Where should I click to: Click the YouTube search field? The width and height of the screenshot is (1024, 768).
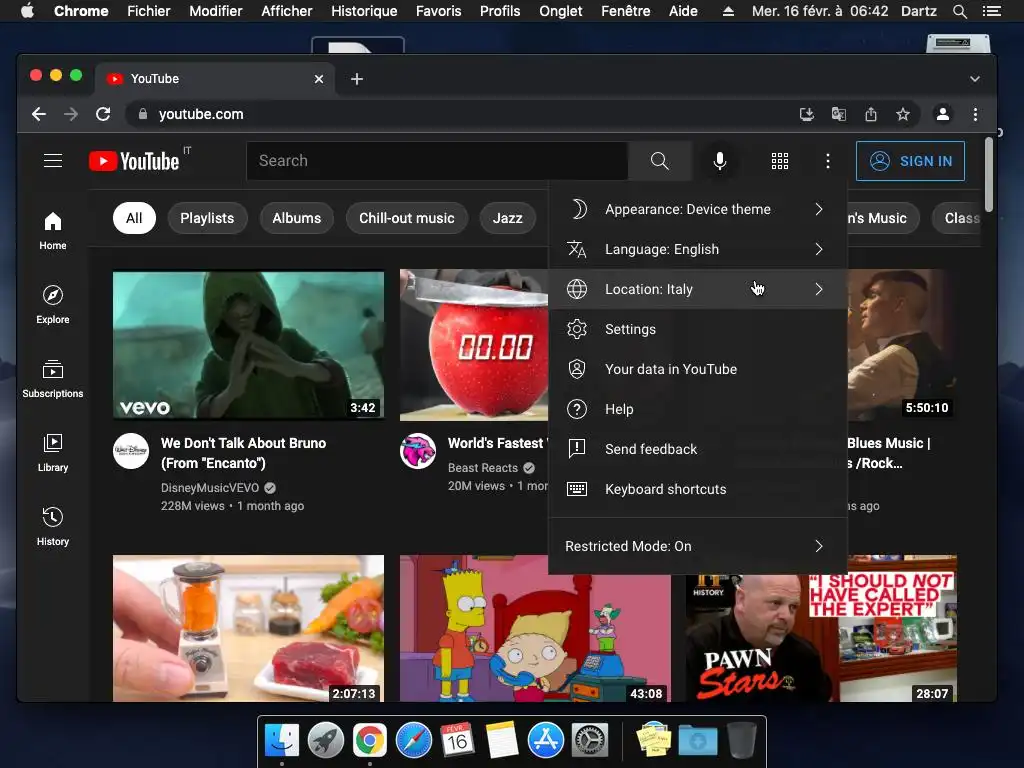(x=437, y=161)
